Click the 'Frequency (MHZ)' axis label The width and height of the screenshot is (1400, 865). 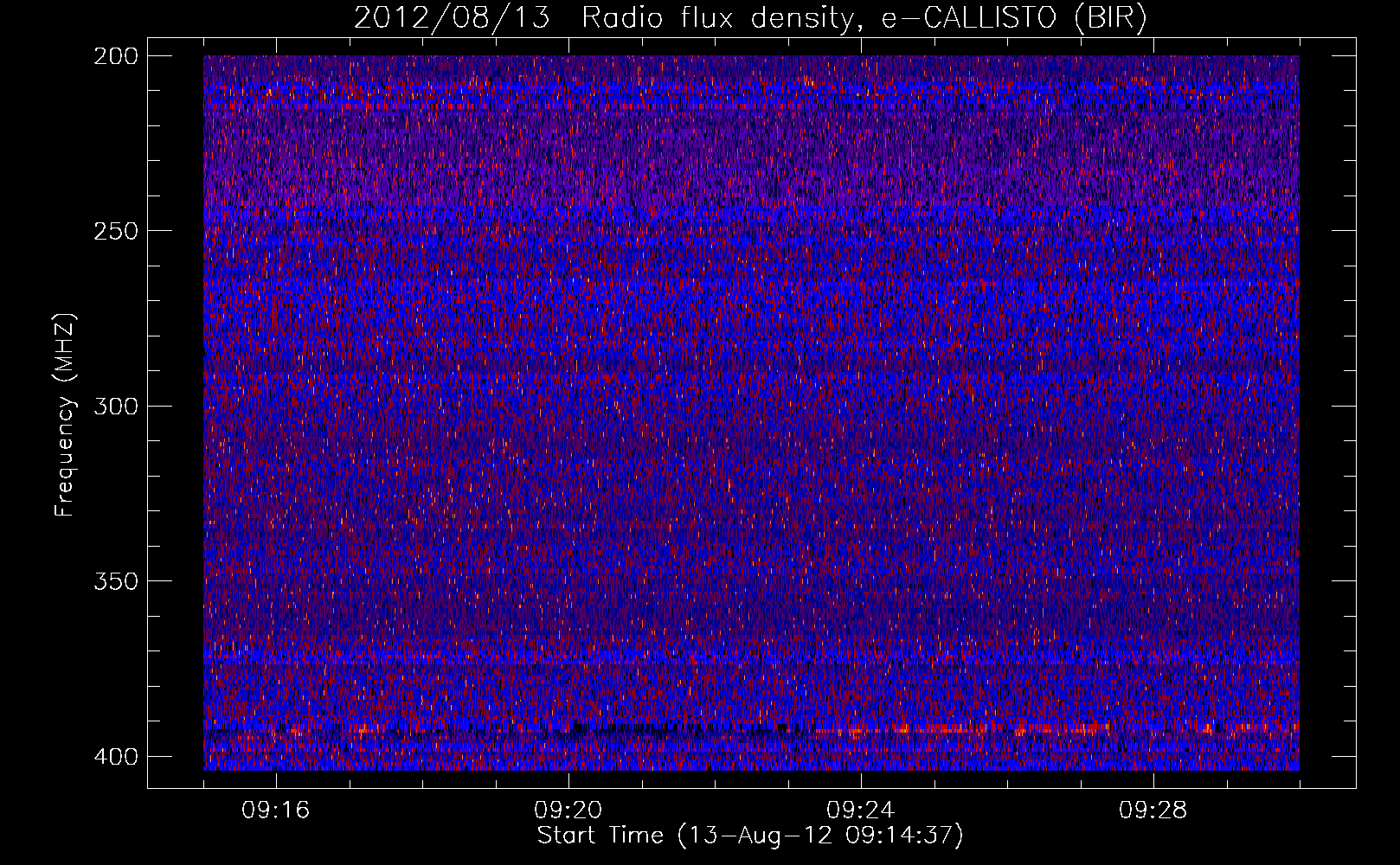tap(65, 415)
